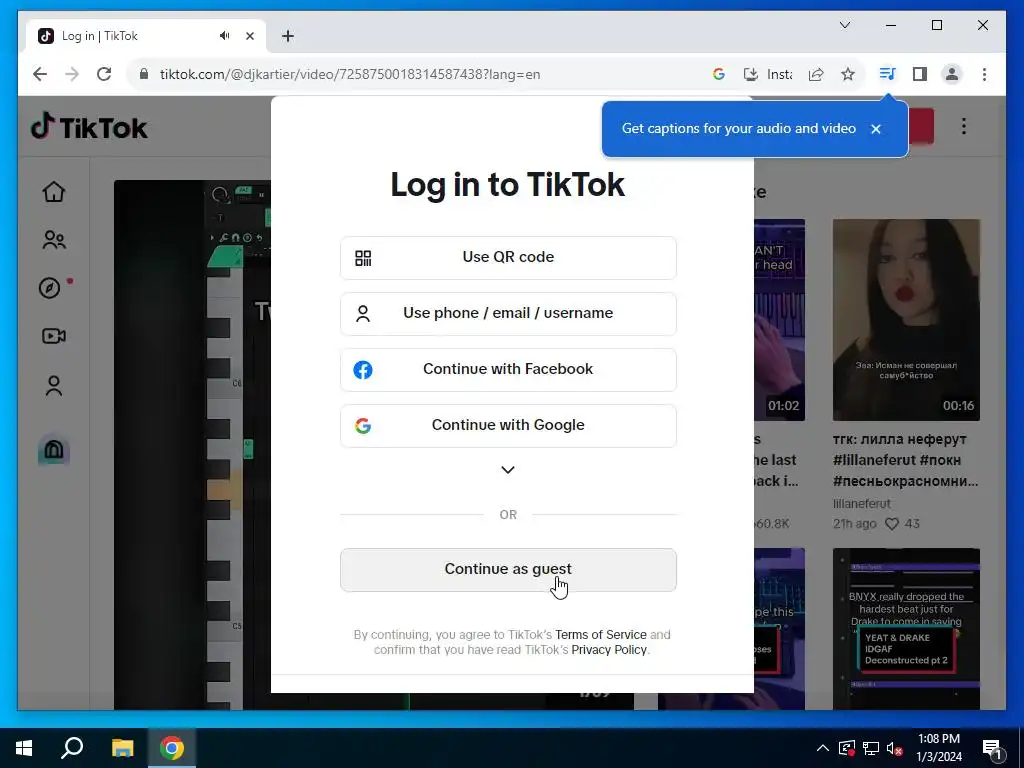Open the tab search dropdown arrow

tap(844, 25)
